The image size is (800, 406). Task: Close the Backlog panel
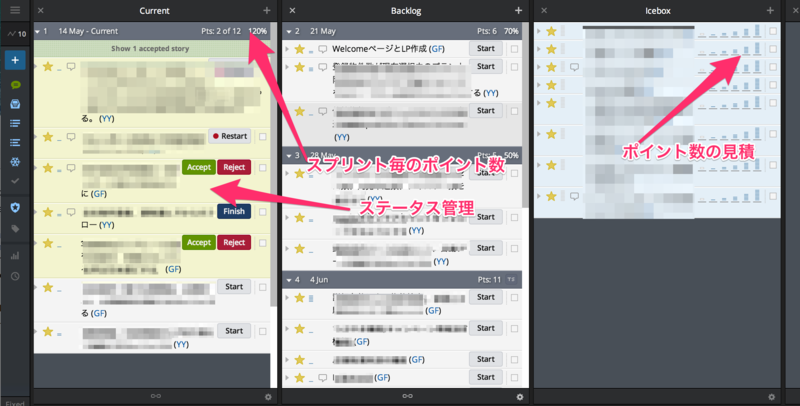[x=292, y=10]
